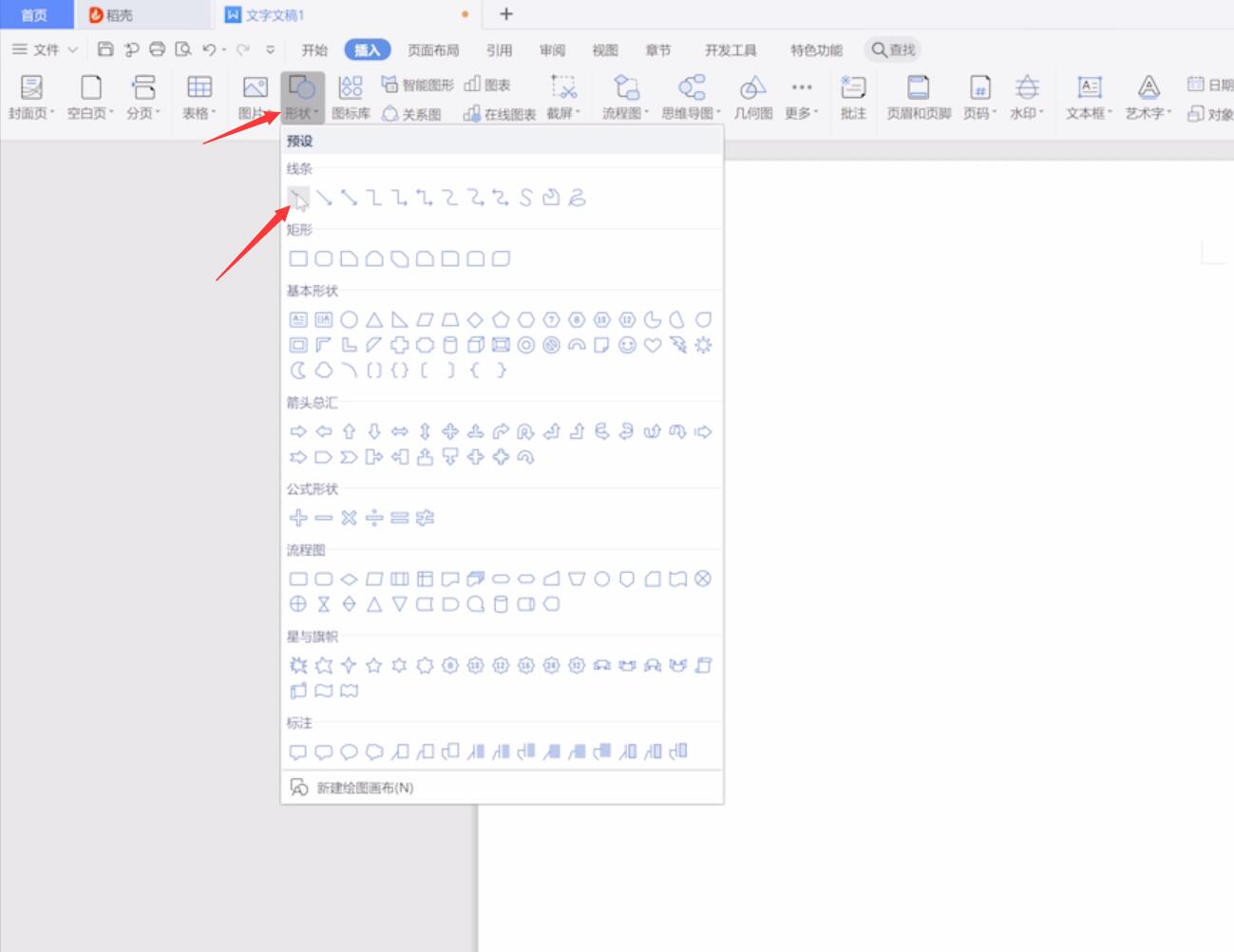Switch to the 视图 ribbon tab

tap(605, 50)
